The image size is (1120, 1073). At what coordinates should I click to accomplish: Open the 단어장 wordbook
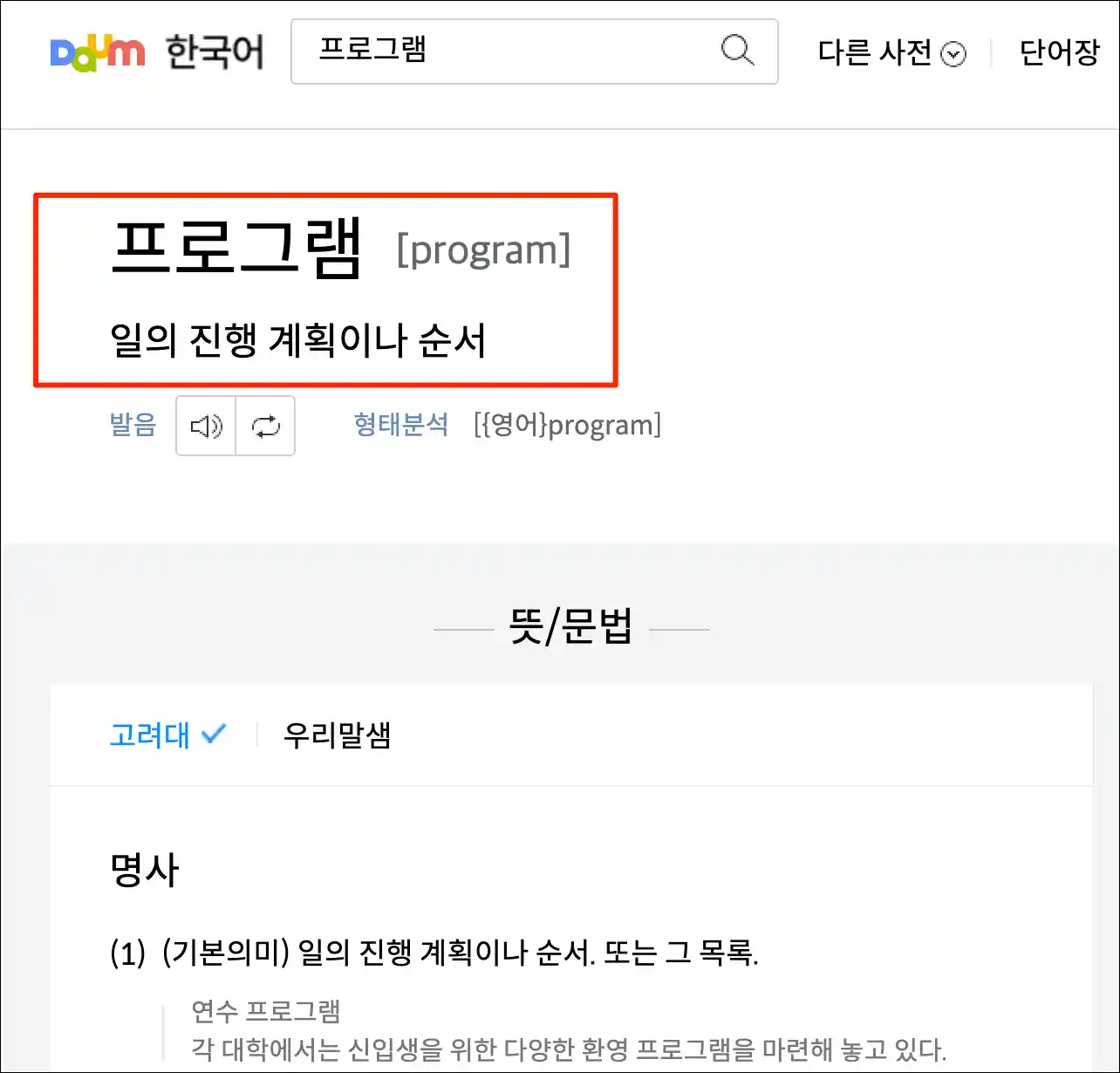[1060, 52]
